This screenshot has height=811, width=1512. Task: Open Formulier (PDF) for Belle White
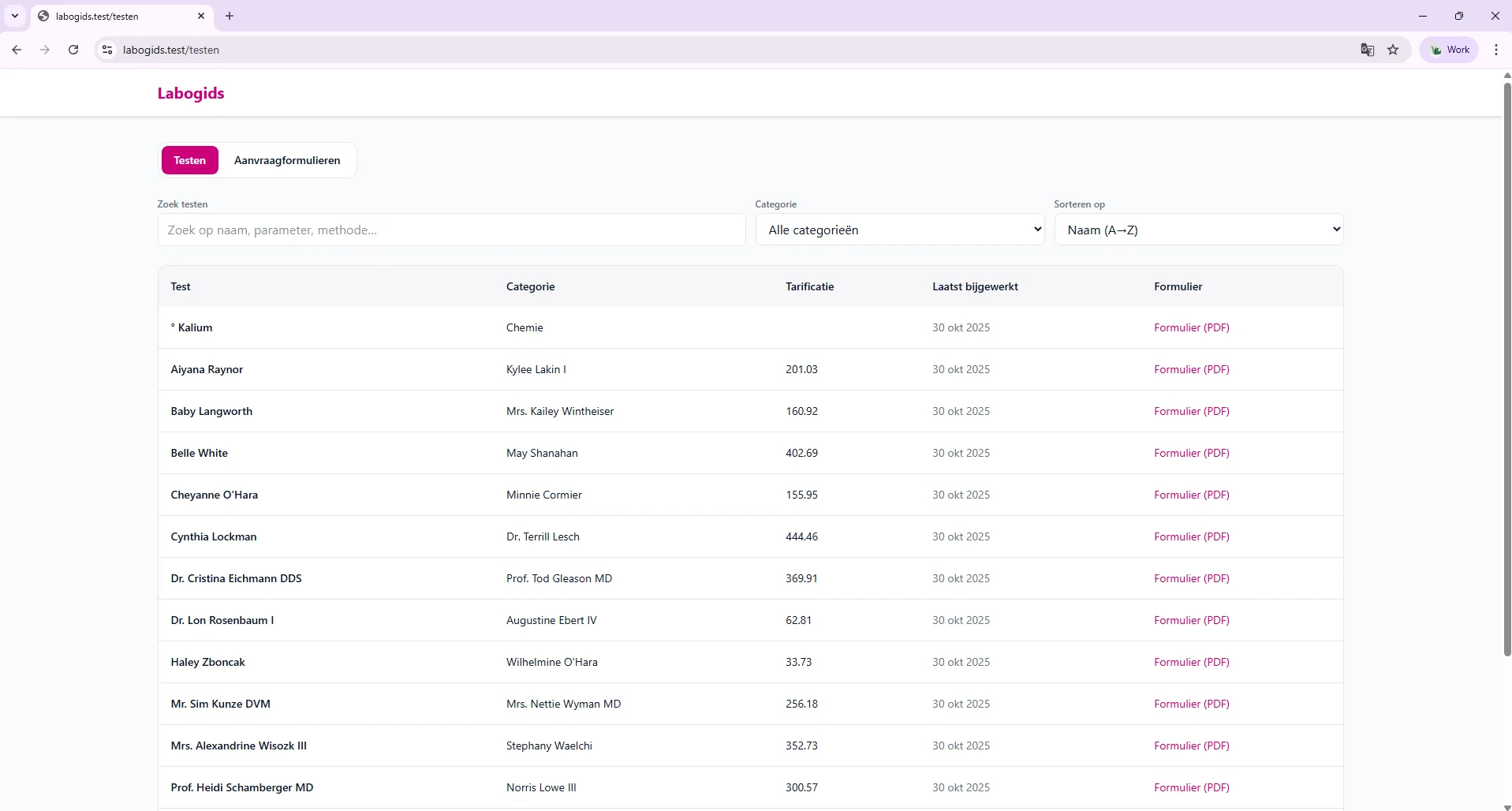point(1191,453)
